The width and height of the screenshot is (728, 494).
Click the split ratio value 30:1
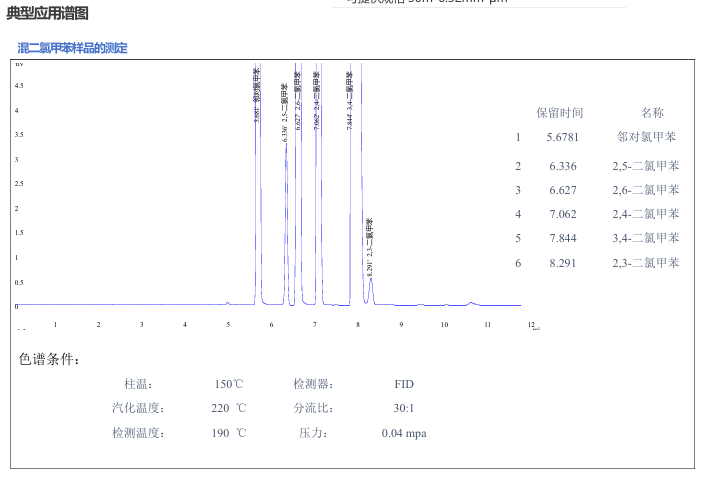pyautogui.click(x=404, y=408)
